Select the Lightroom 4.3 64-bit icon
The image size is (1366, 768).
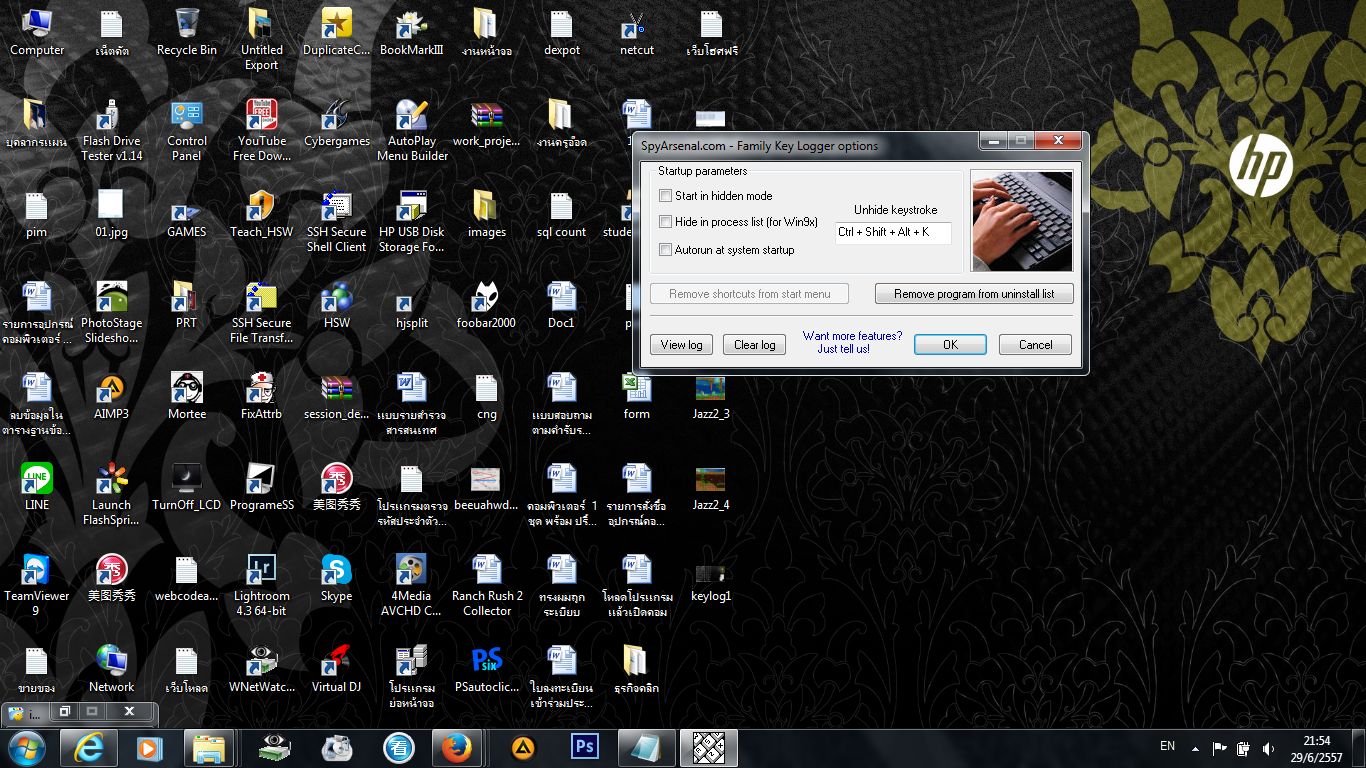pos(262,586)
